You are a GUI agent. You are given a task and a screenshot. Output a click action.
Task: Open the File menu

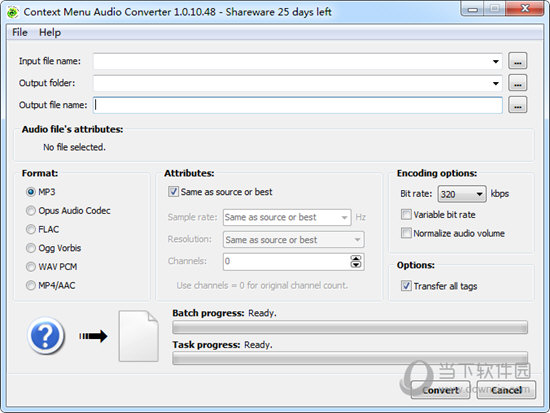click(20, 33)
